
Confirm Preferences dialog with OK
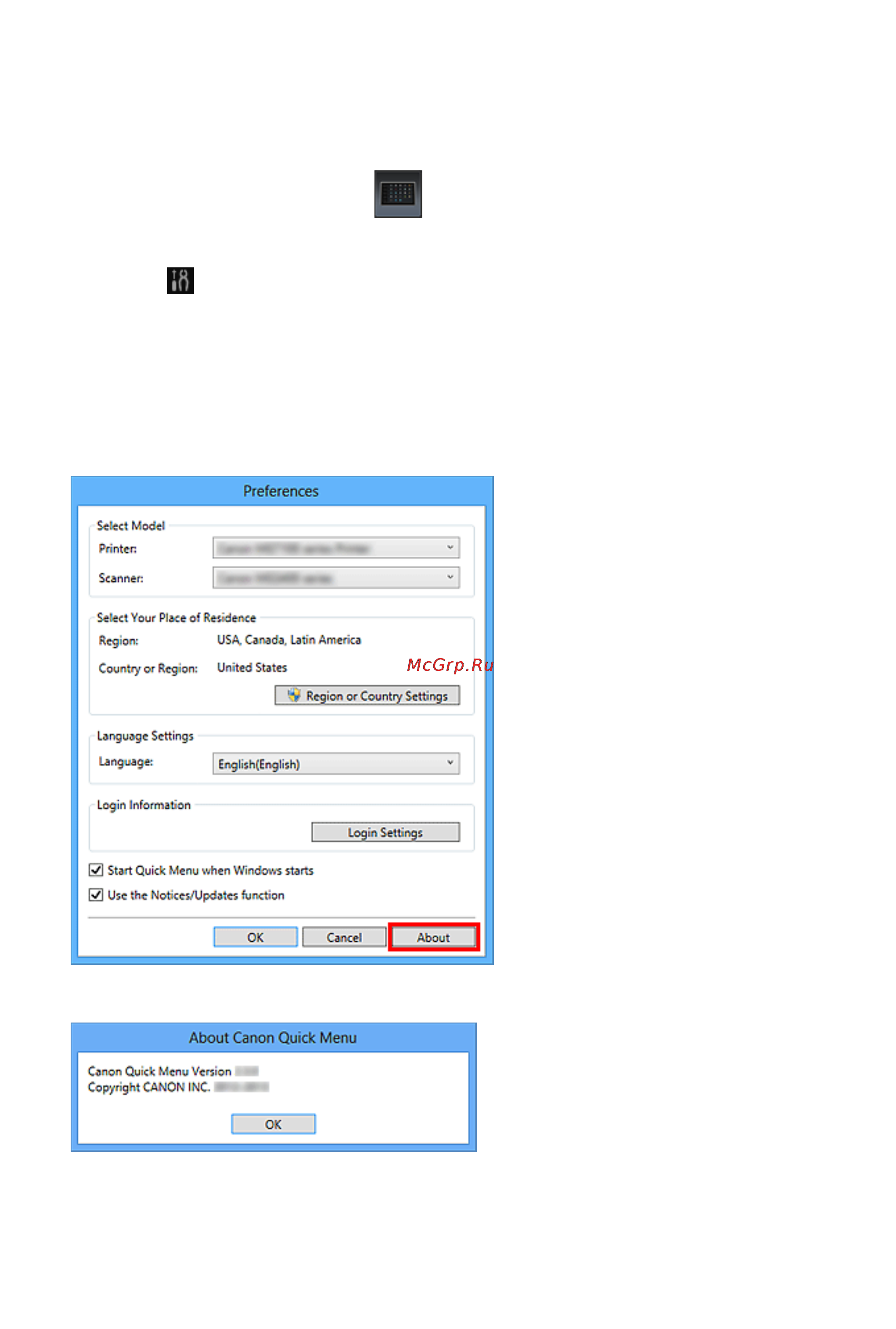tap(255, 937)
